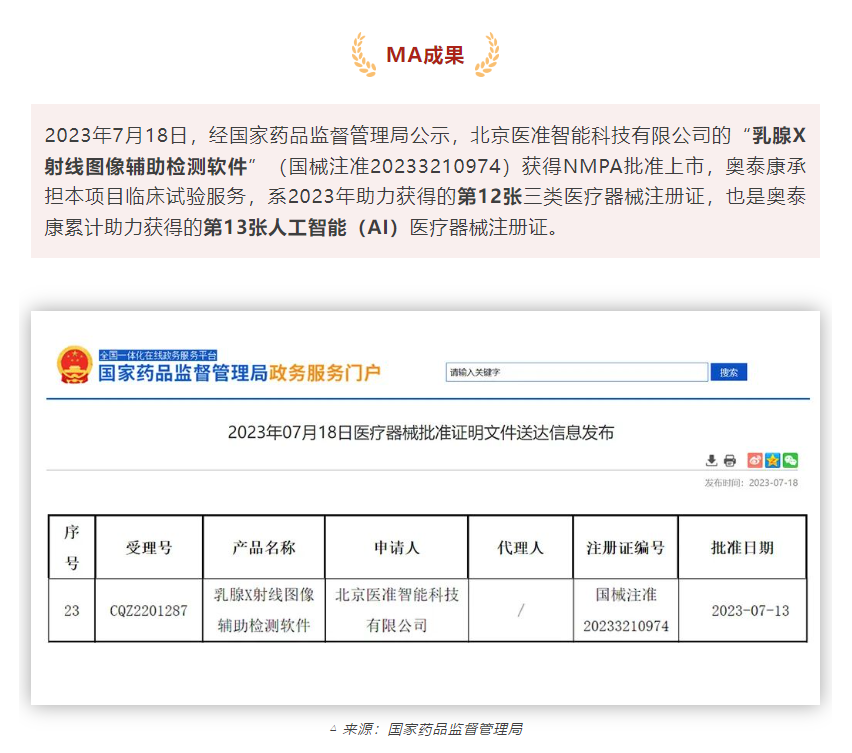Viewport: 852px width, 753px height.
Task: Click the 国家药品监督管理局政务服务门户 title
Action: tap(239, 374)
